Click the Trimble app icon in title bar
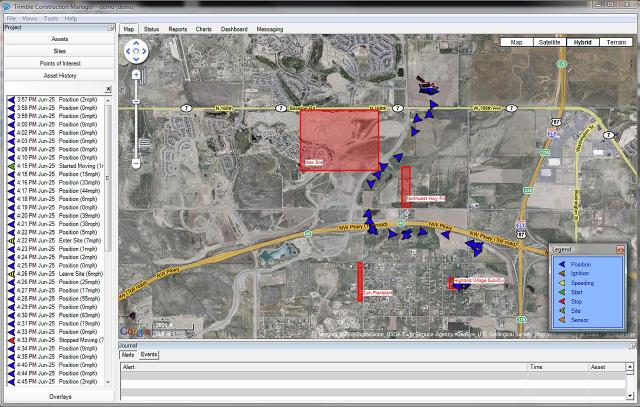 pos(6,6)
